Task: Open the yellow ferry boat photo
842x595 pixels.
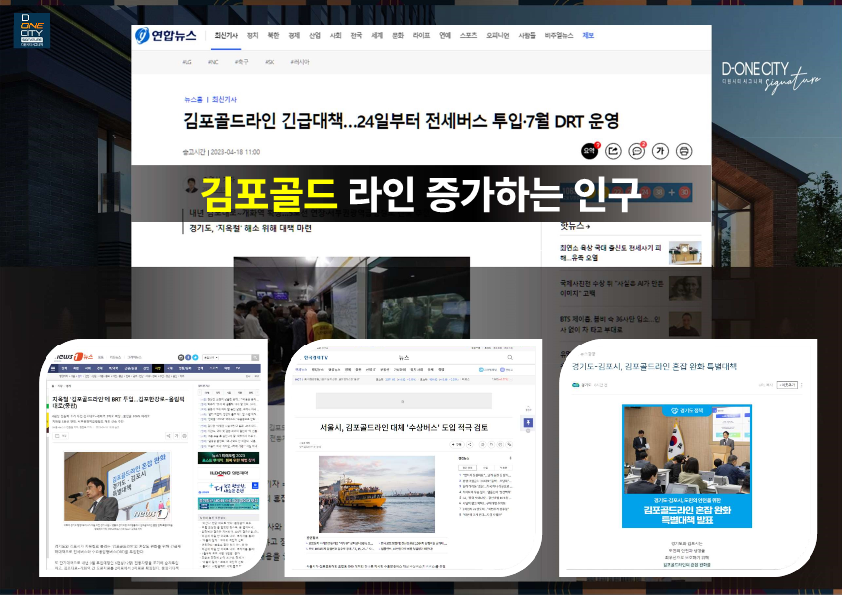Action: click(x=376, y=494)
